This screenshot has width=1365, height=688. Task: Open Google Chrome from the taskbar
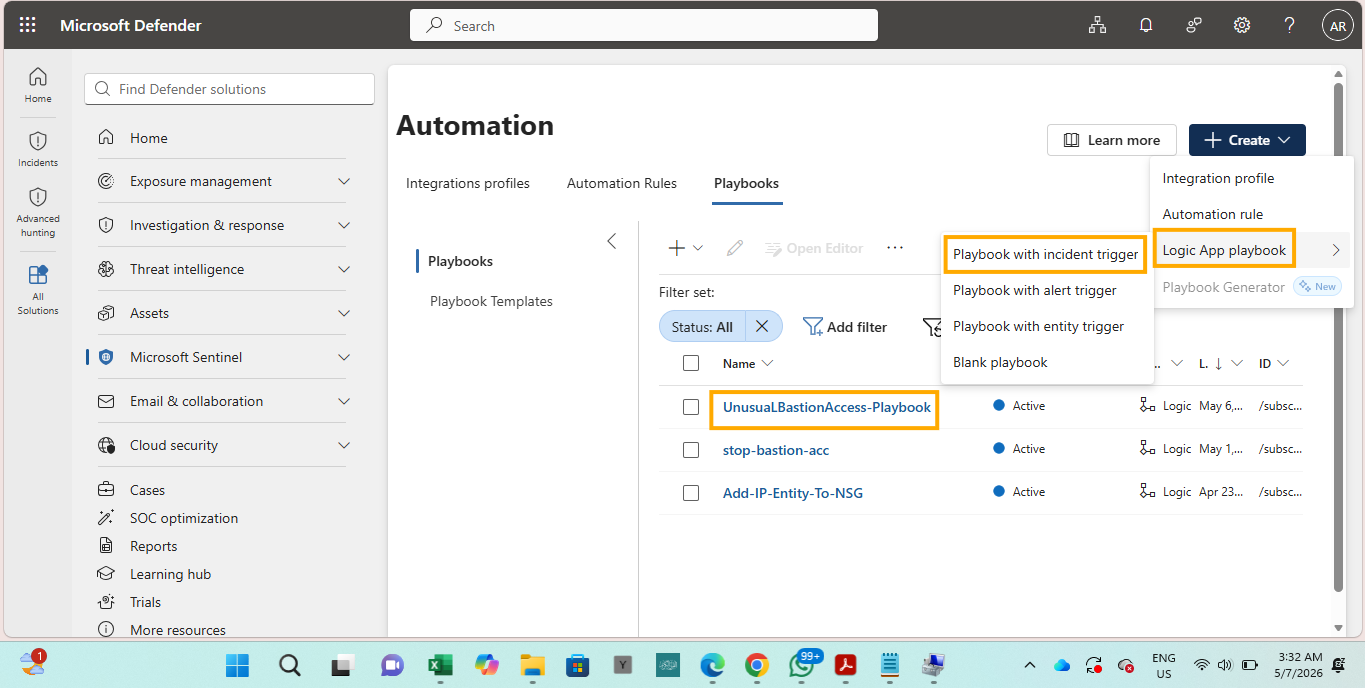click(x=757, y=665)
